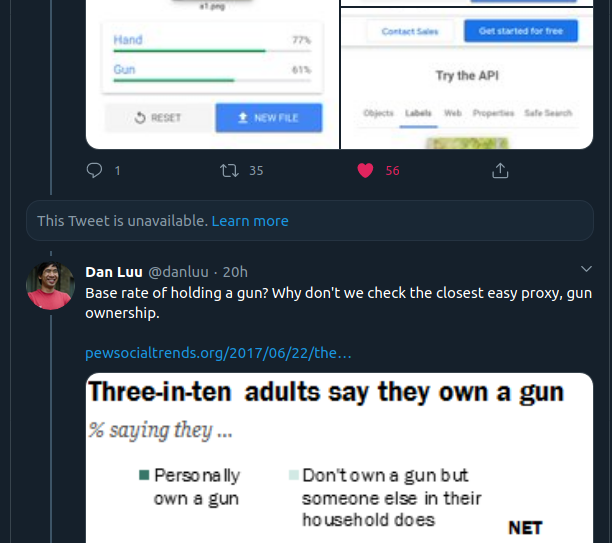Click the Gun confidence progress bar

212,80
